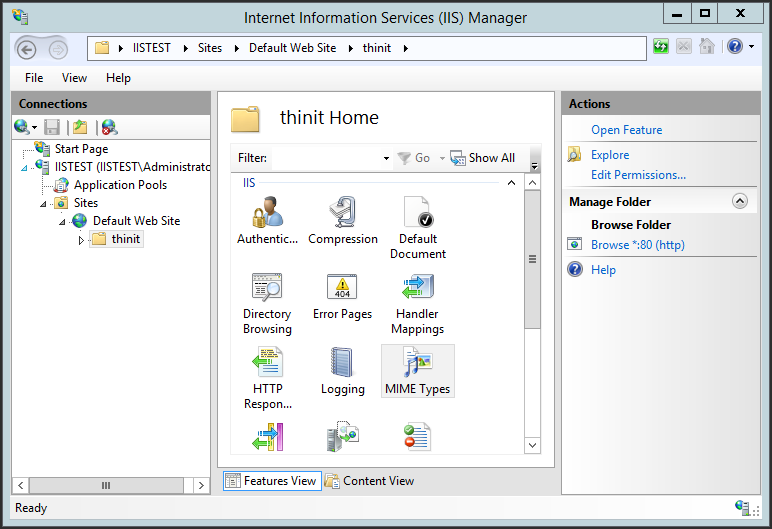This screenshot has width=772, height=529.
Task: Select Application Pools tree item
Action: [x=120, y=185]
